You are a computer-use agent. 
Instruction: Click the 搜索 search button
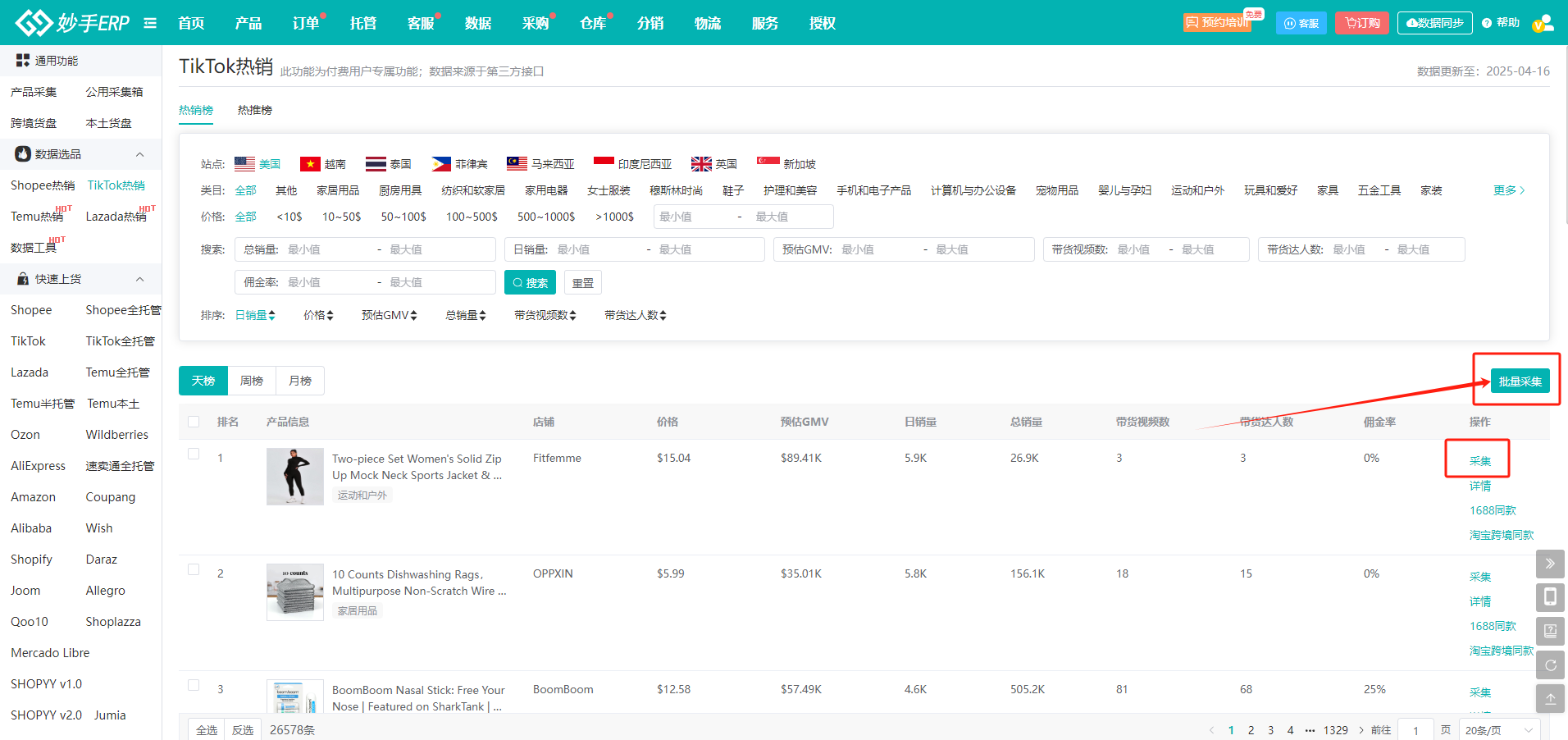tap(530, 282)
